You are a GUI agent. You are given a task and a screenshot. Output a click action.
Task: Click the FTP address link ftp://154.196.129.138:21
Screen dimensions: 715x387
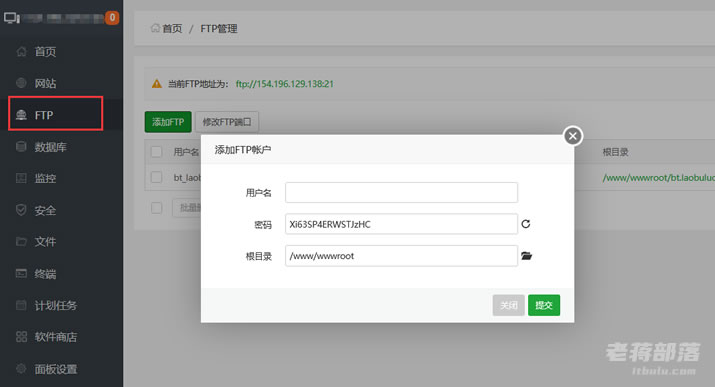click(285, 84)
